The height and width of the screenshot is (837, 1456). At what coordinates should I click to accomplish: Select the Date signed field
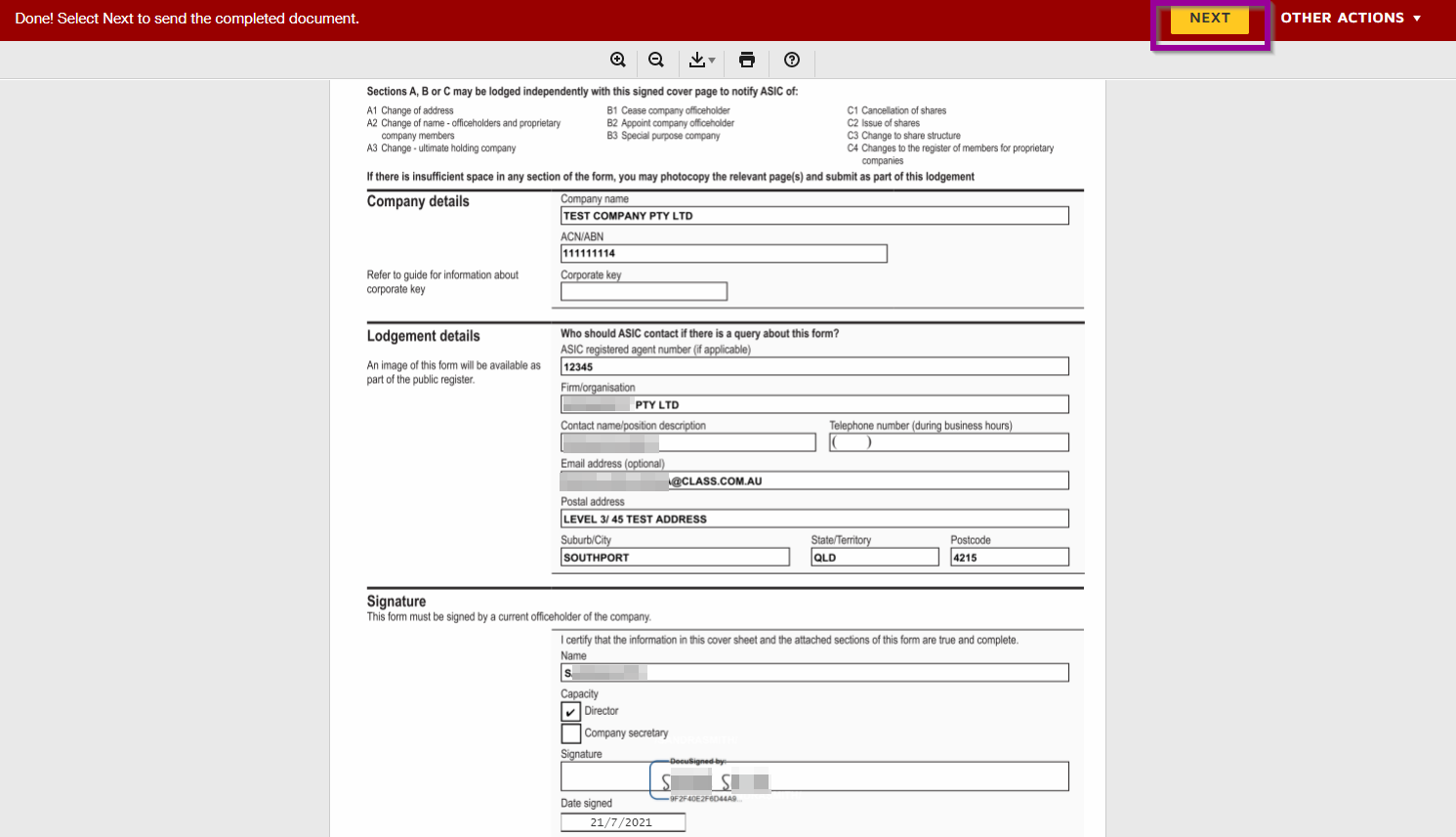click(623, 822)
